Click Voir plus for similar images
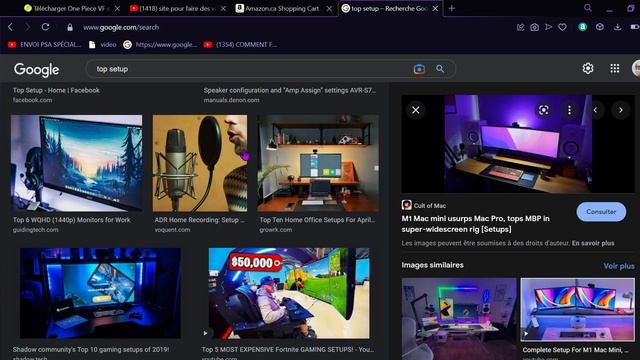 click(619, 266)
